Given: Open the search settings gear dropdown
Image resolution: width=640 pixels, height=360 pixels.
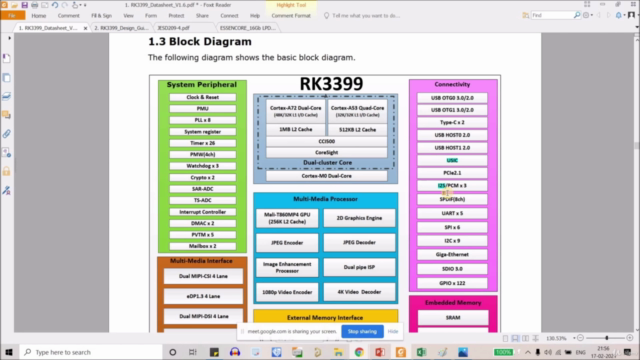Looking at the screenshot, I should click(x=588, y=15).
